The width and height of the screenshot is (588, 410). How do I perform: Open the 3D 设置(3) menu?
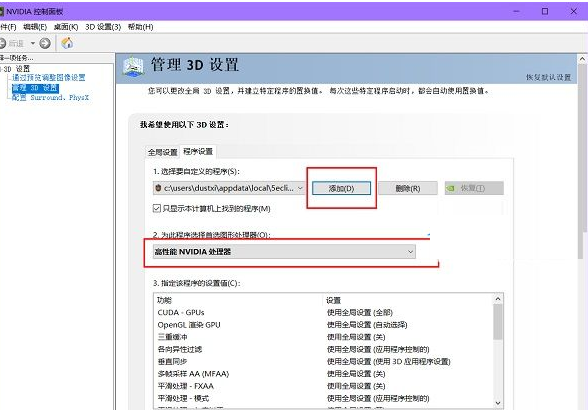[103, 27]
